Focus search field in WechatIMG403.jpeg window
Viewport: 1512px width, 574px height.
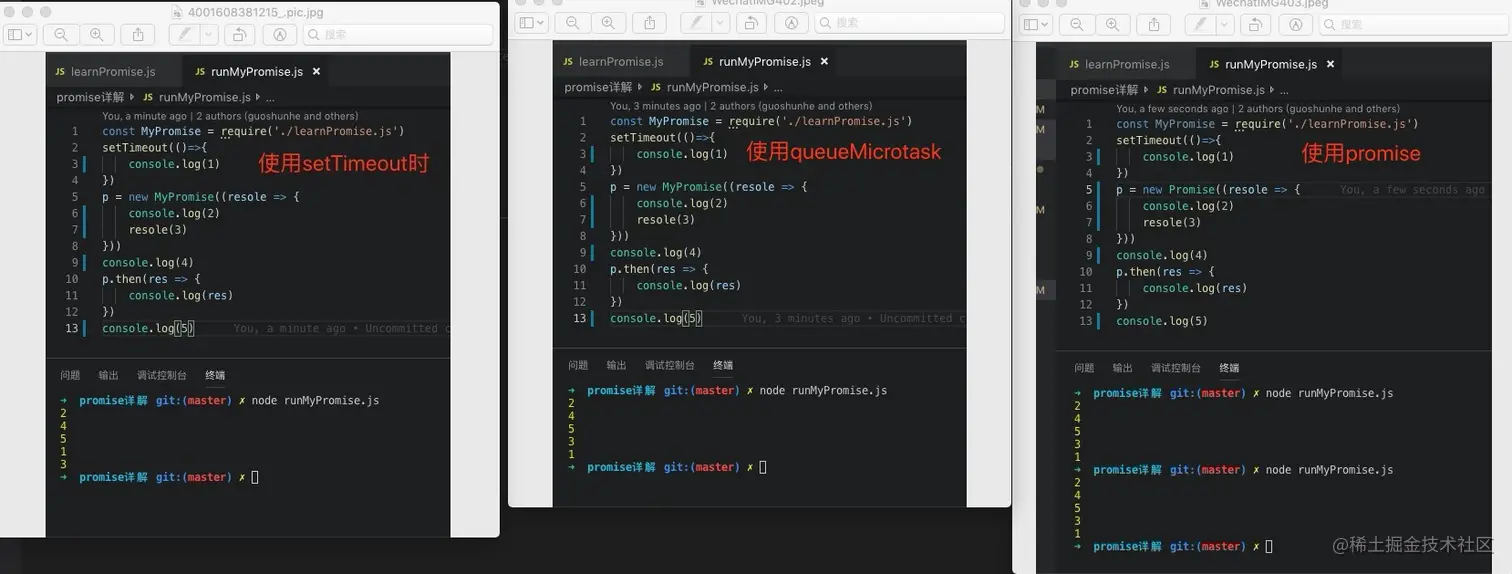[x=1415, y=24]
